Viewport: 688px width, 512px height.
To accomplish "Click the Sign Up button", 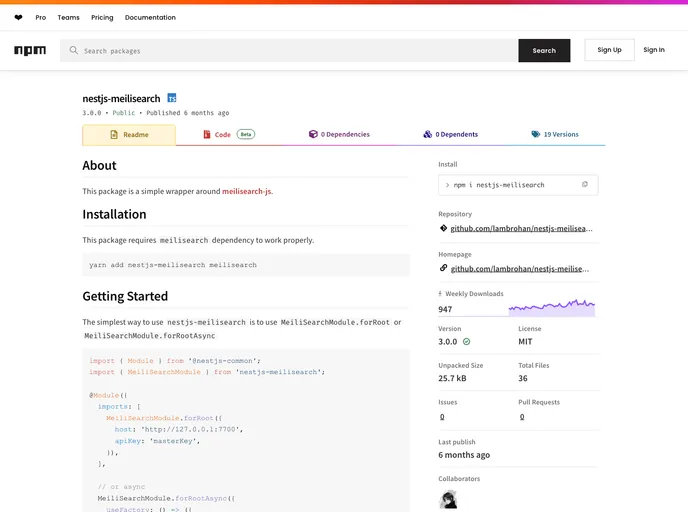I will (x=609, y=50).
